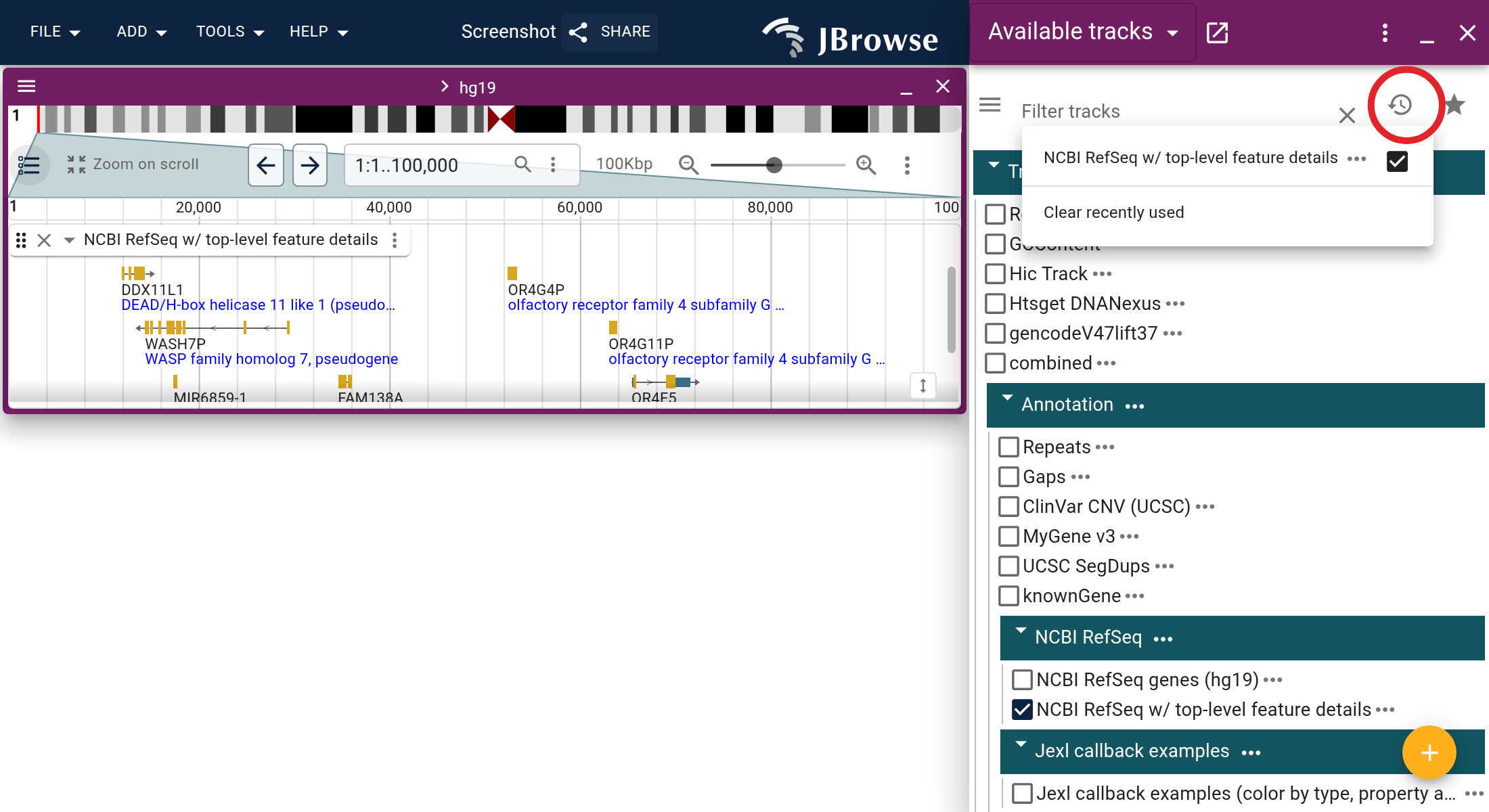The width and height of the screenshot is (1489, 812).
Task: Collapse the Jexl callback examples category
Action: [x=1021, y=745]
